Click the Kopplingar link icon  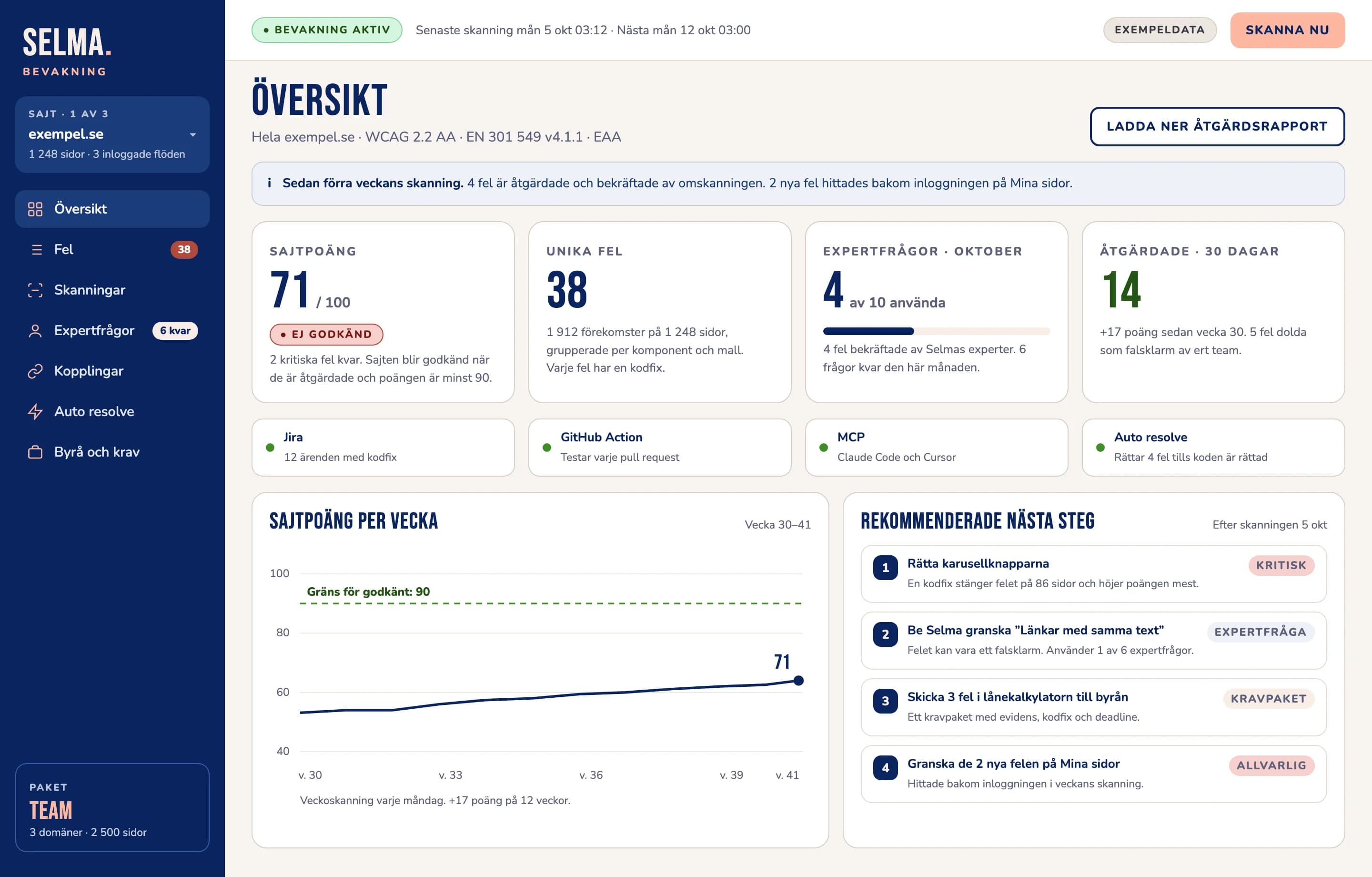[x=35, y=371]
